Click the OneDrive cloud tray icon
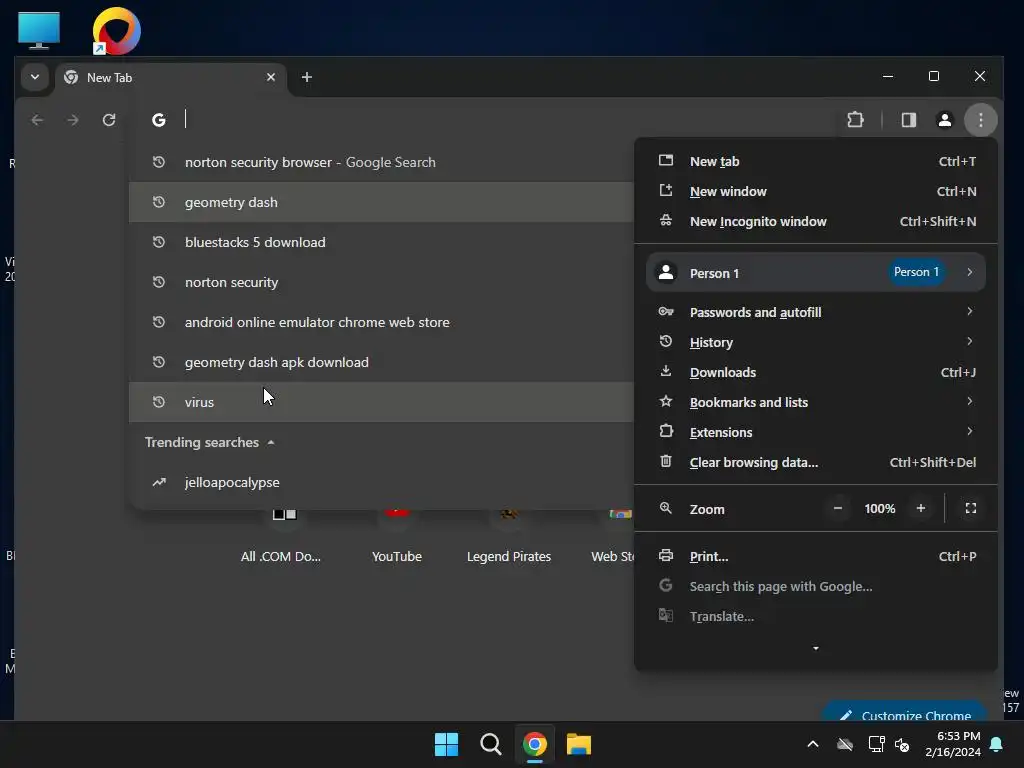The width and height of the screenshot is (1024, 768). (x=845, y=744)
